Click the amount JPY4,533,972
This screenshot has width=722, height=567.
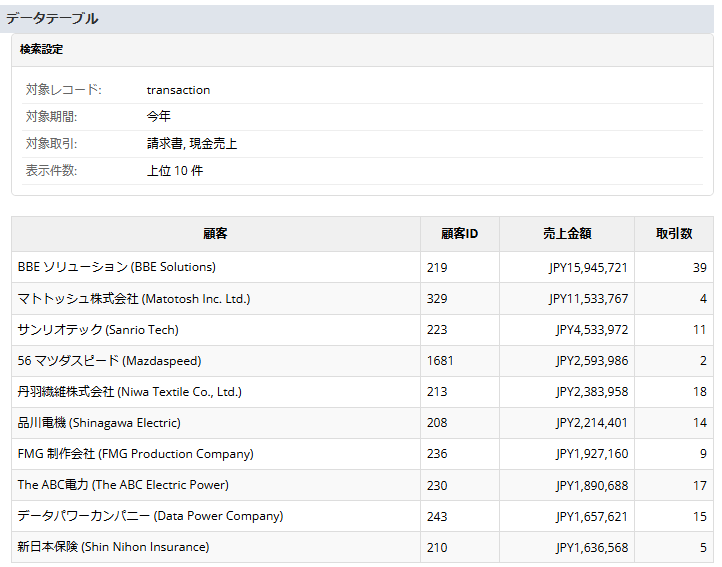(592, 329)
